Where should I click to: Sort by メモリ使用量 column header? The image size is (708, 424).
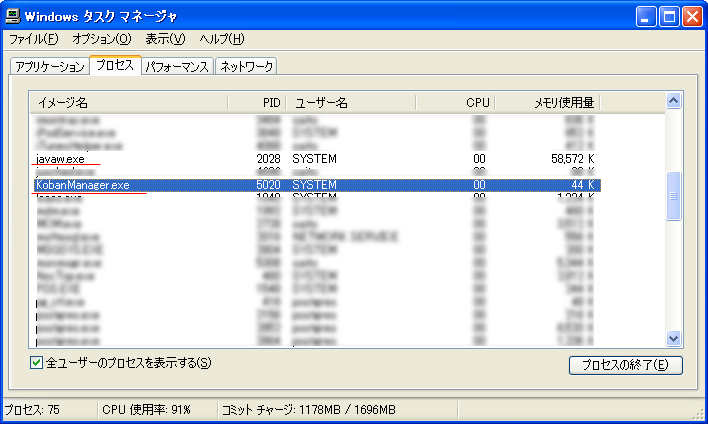[x=547, y=103]
